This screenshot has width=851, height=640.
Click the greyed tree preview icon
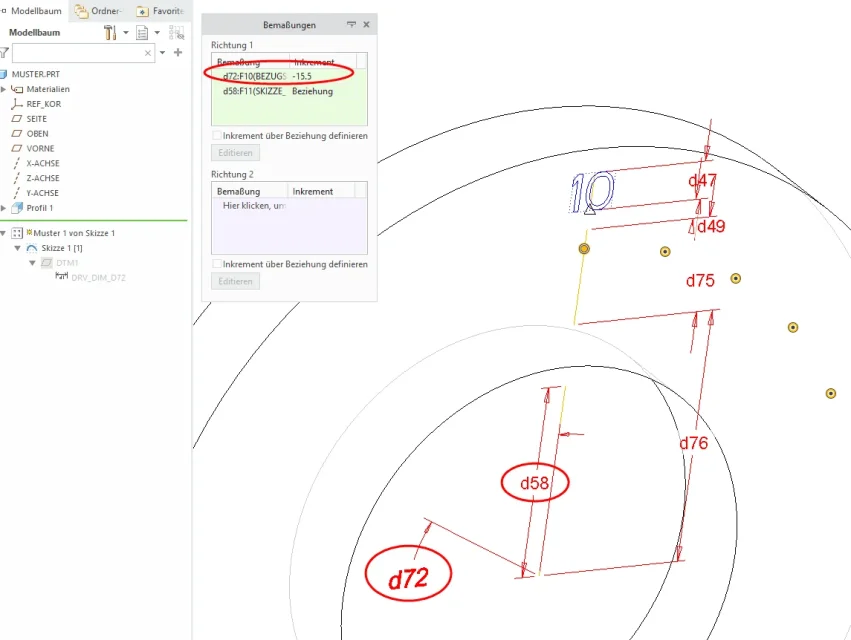point(176,33)
